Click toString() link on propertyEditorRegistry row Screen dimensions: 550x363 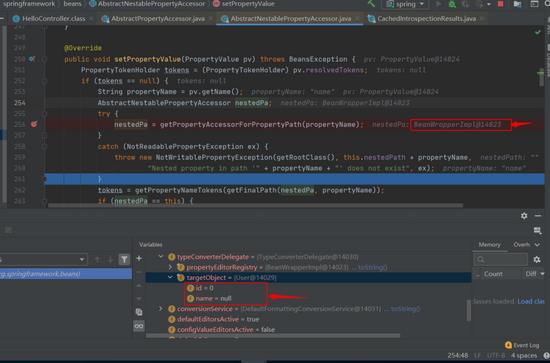373,267
